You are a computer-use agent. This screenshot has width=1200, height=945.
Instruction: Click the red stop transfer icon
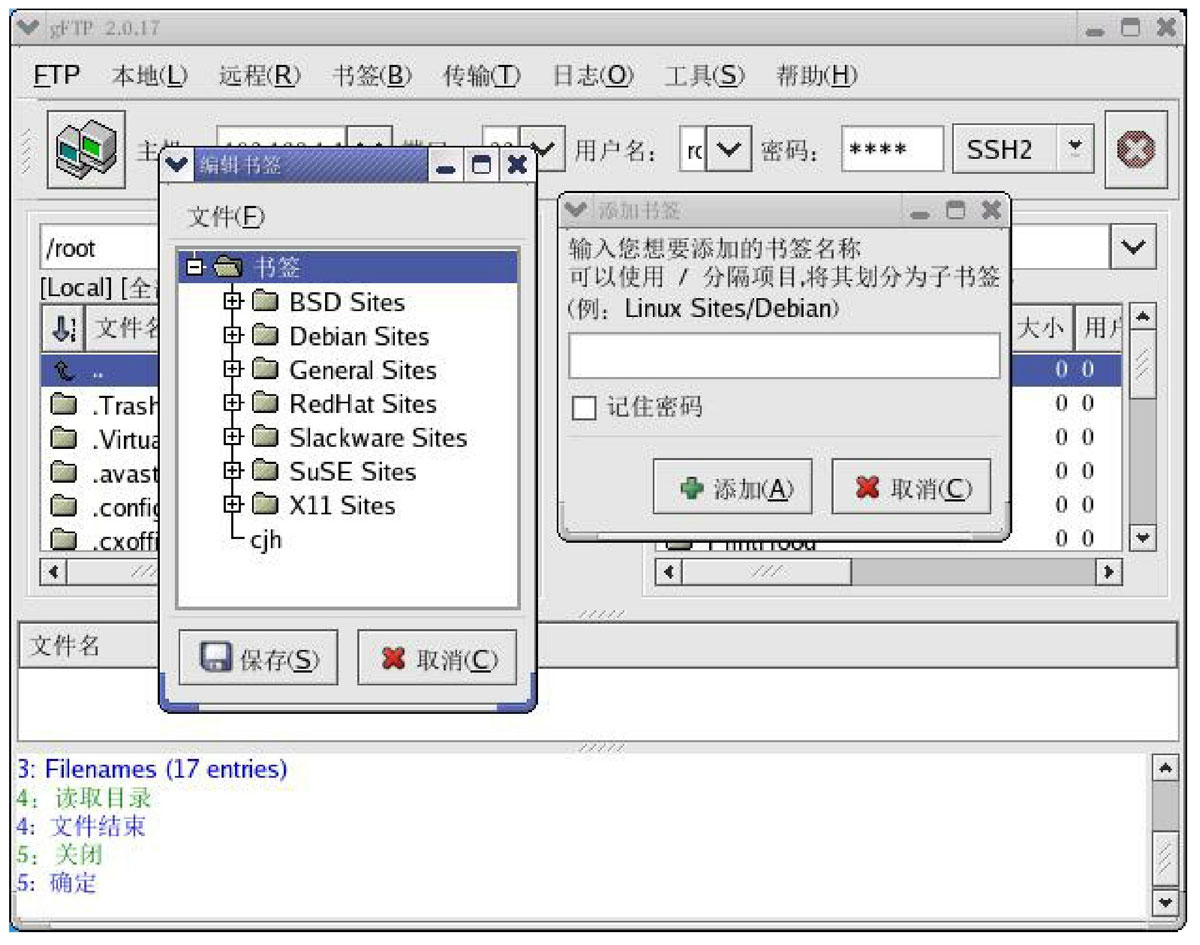click(x=1136, y=150)
